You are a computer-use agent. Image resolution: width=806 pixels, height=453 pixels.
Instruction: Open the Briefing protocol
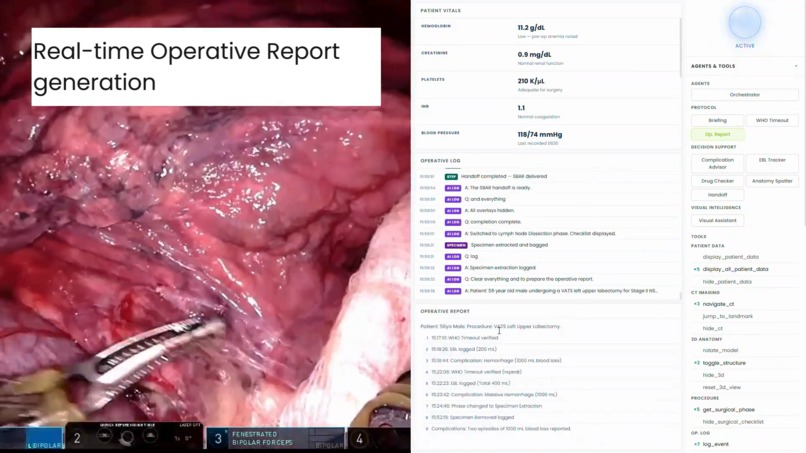(717, 120)
